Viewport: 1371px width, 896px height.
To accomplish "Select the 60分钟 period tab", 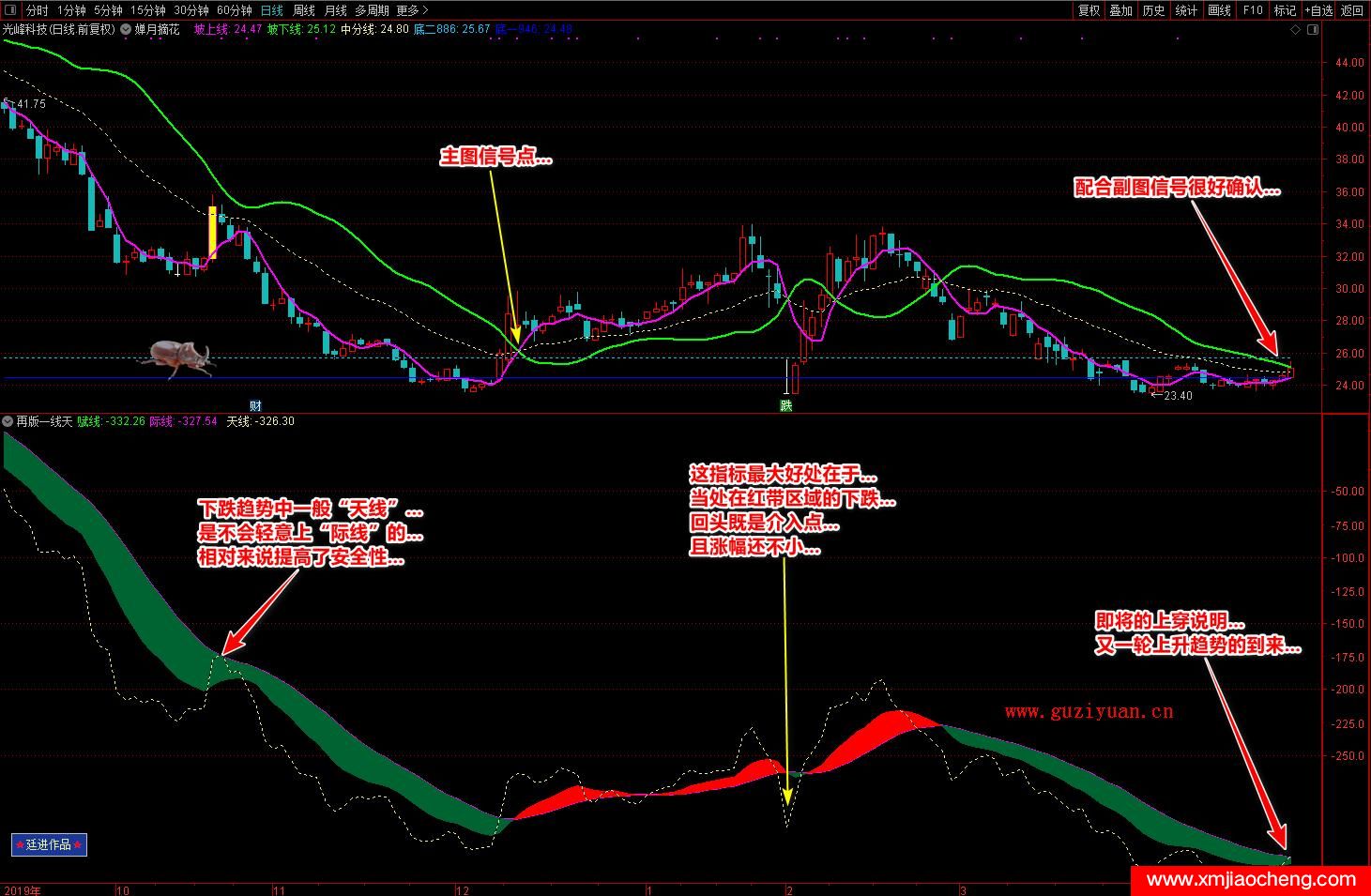I will (234, 10).
